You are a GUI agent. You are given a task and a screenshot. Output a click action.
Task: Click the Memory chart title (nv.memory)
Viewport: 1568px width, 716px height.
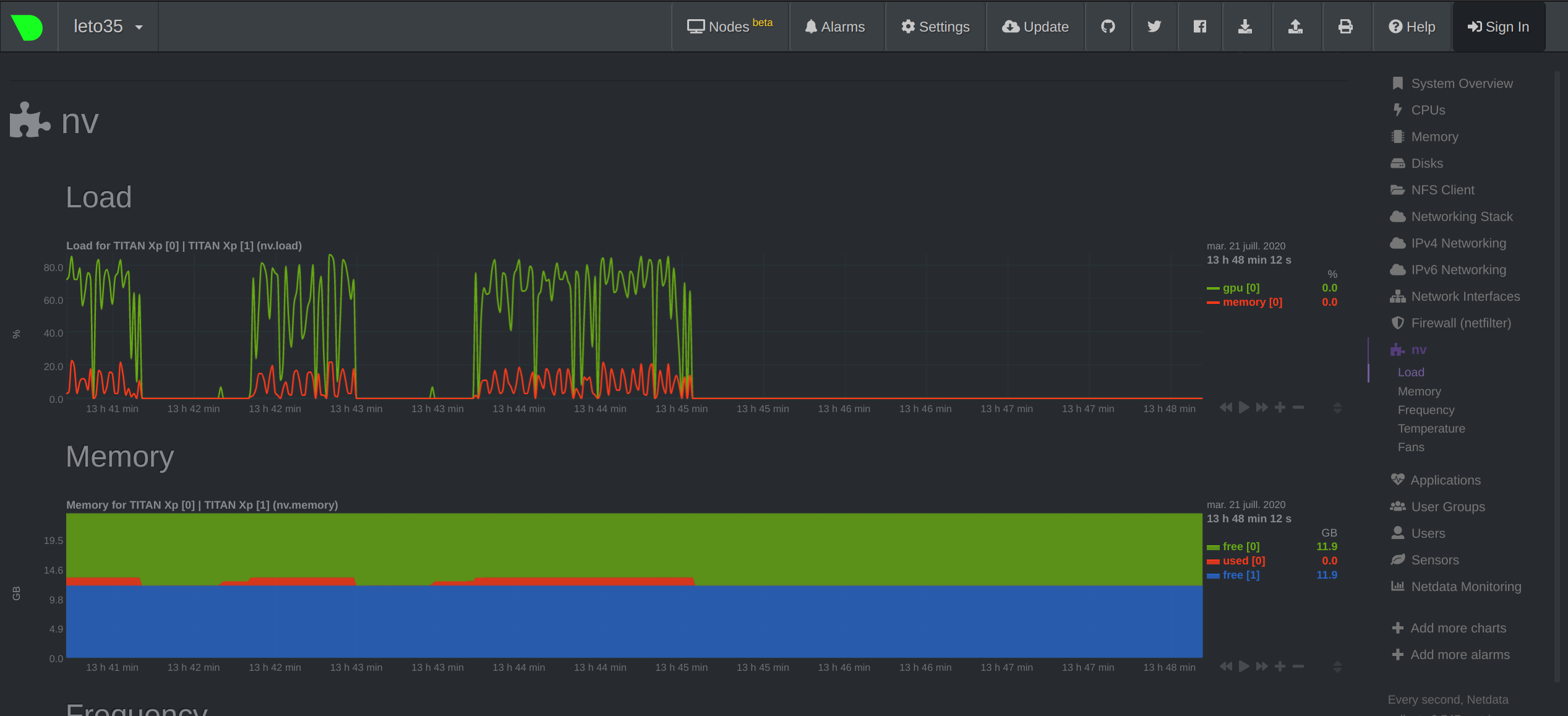(x=202, y=505)
